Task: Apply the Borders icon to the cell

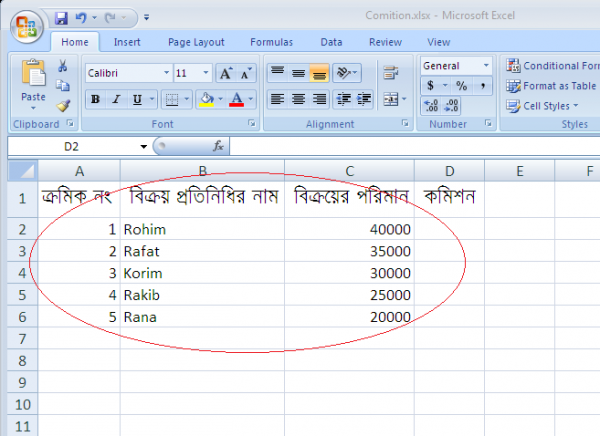Action: (x=172, y=100)
